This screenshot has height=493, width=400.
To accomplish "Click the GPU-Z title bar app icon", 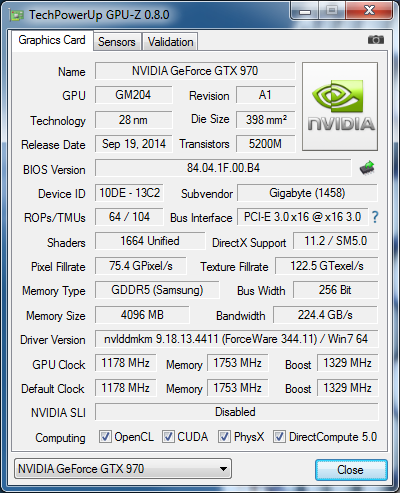I will pos(17,15).
